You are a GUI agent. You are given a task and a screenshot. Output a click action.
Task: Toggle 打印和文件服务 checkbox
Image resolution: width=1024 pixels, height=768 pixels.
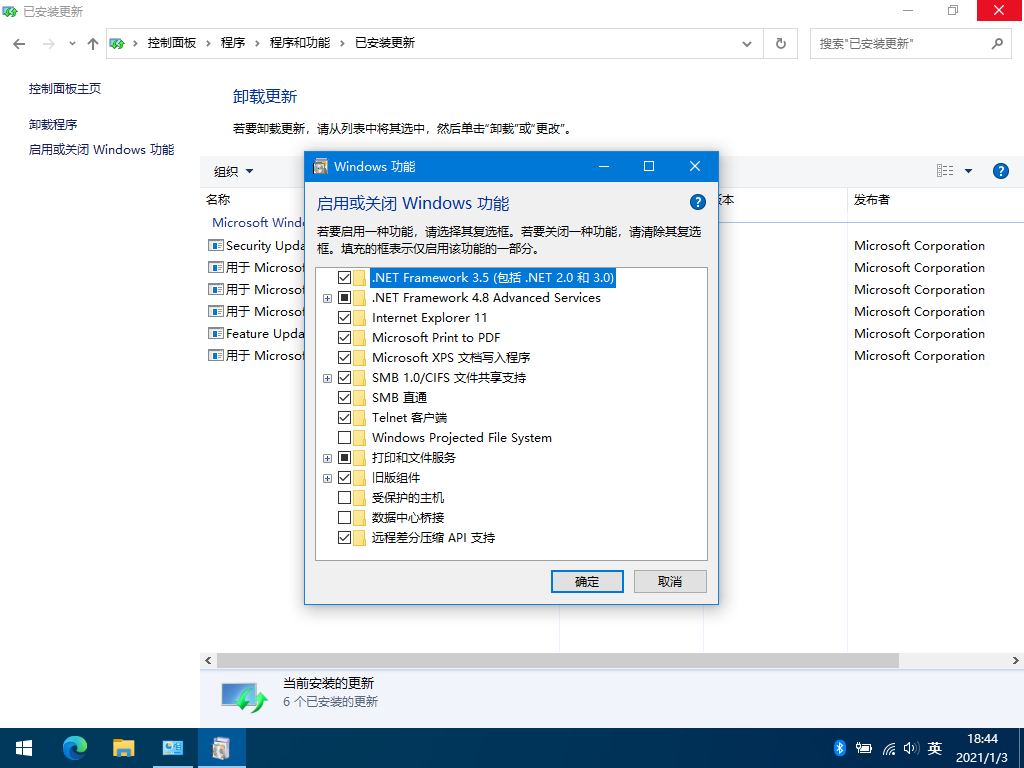[x=344, y=458]
